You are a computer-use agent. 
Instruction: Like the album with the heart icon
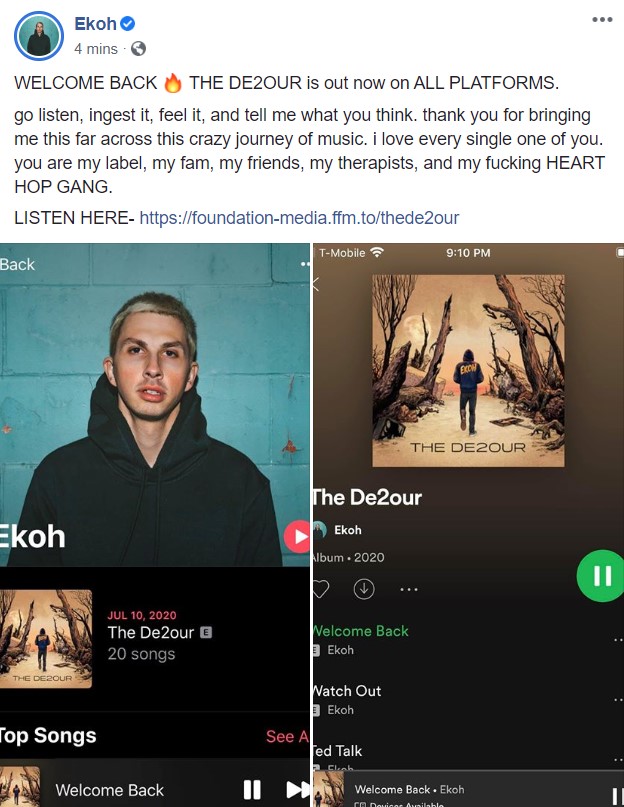coord(320,589)
